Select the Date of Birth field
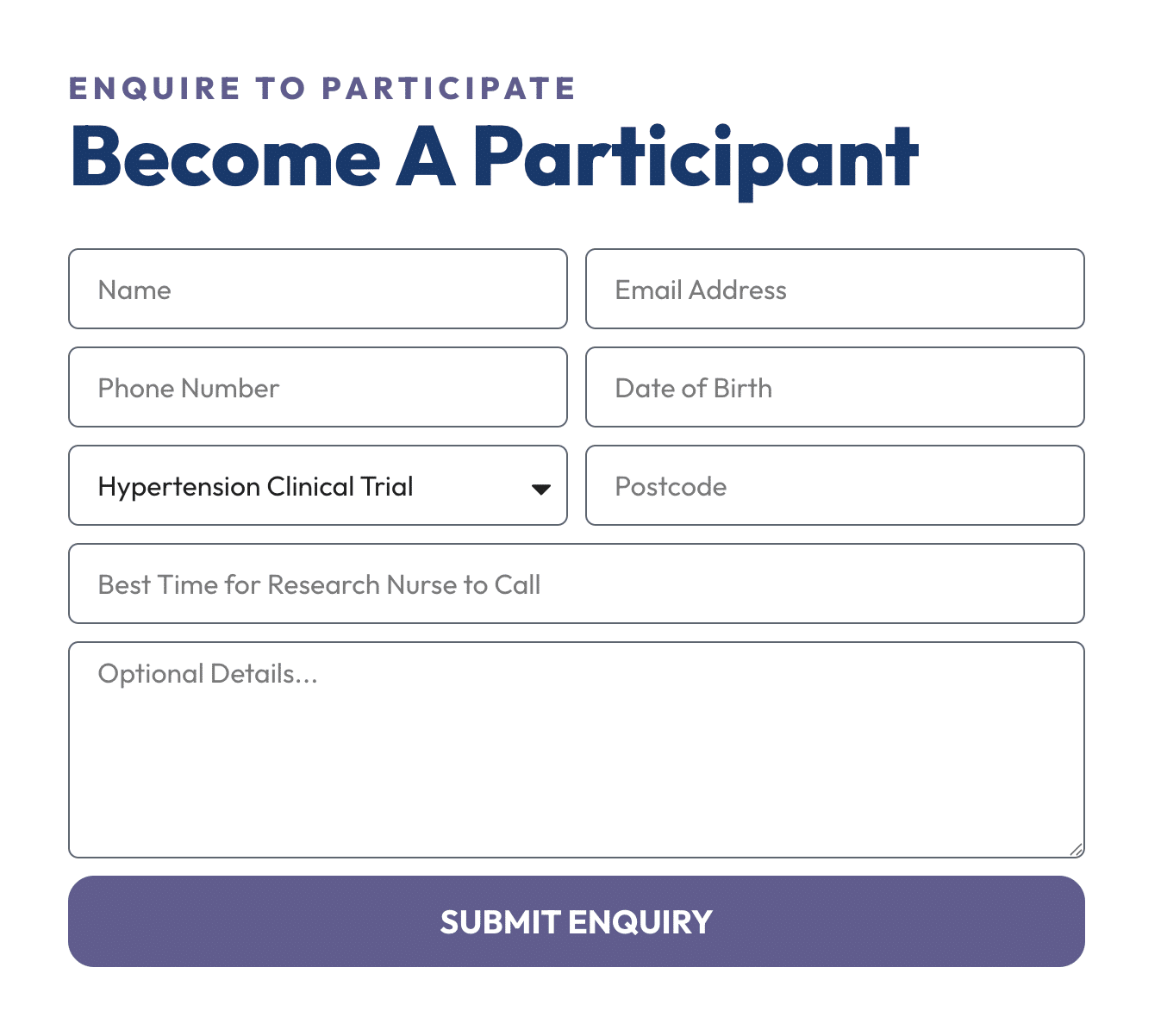 pyautogui.click(x=834, y=387)
